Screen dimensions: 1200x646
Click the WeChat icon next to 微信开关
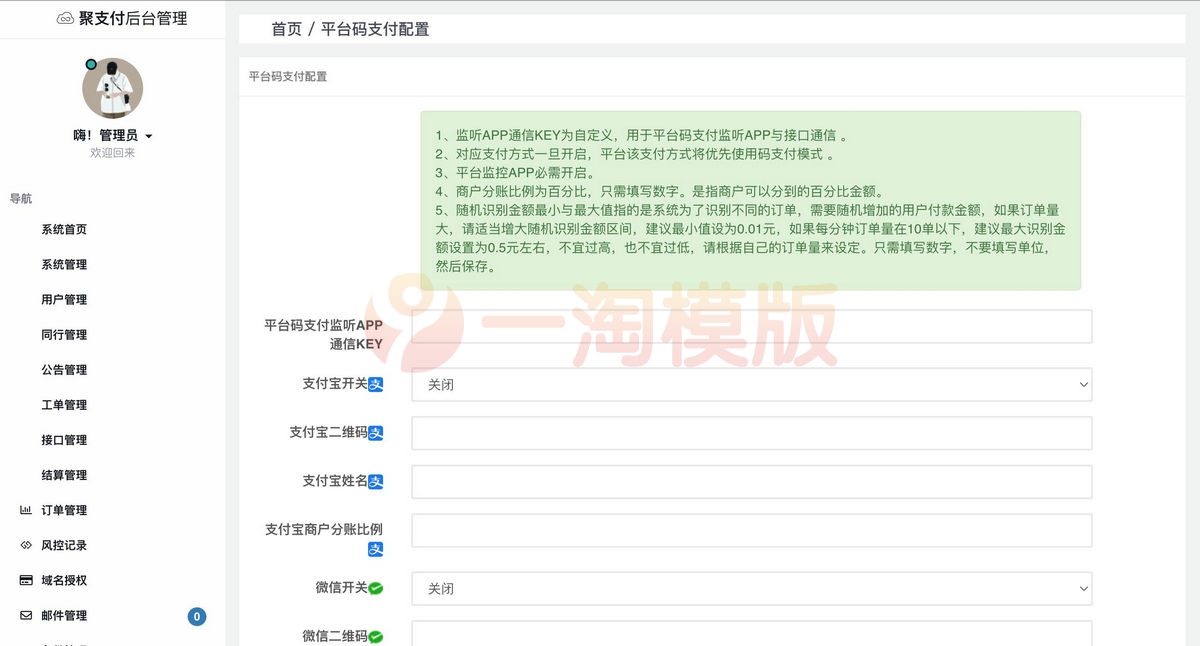point(376,588)
